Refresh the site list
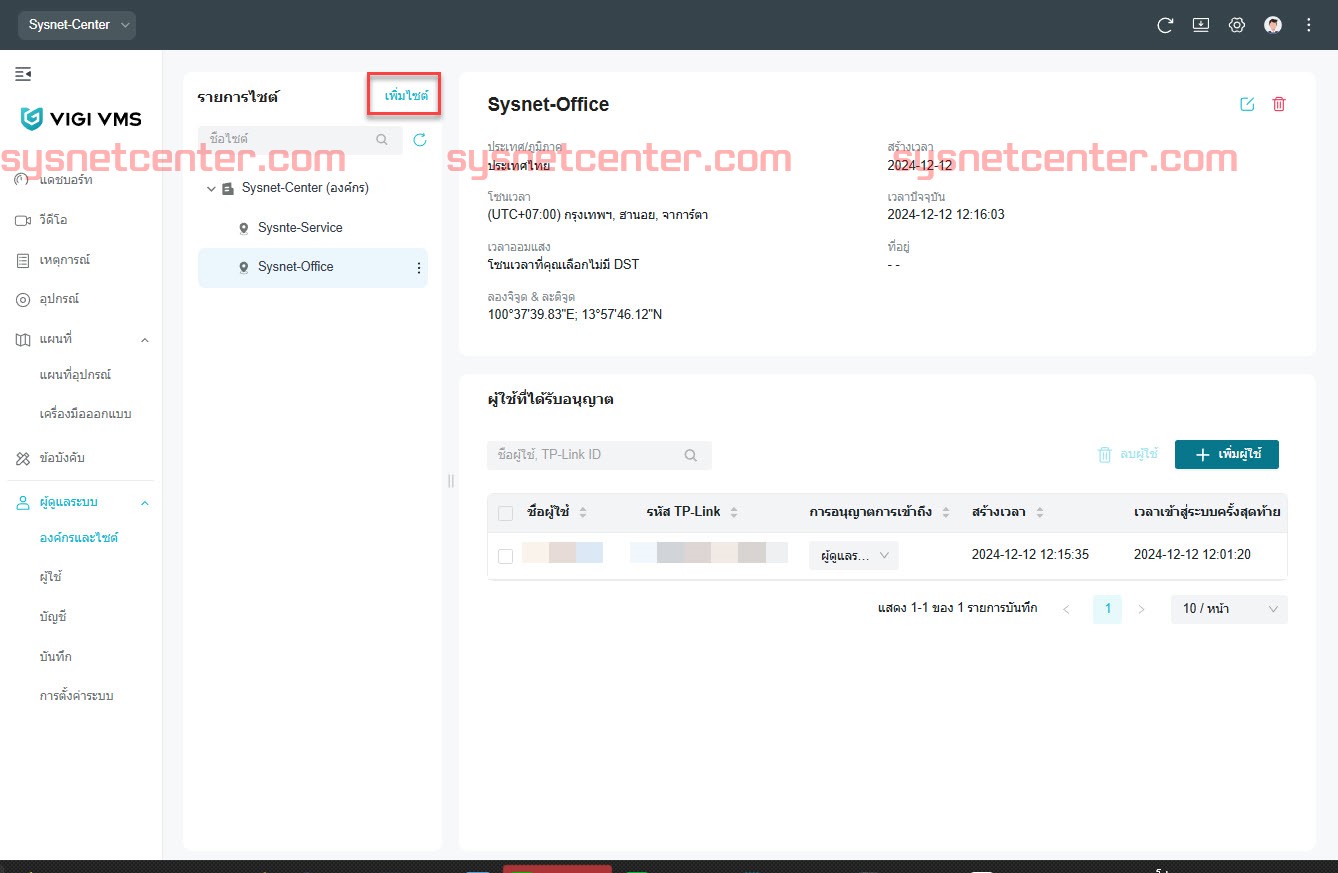The height and width of the screenshot is (873, 1338). pos(420,140)
